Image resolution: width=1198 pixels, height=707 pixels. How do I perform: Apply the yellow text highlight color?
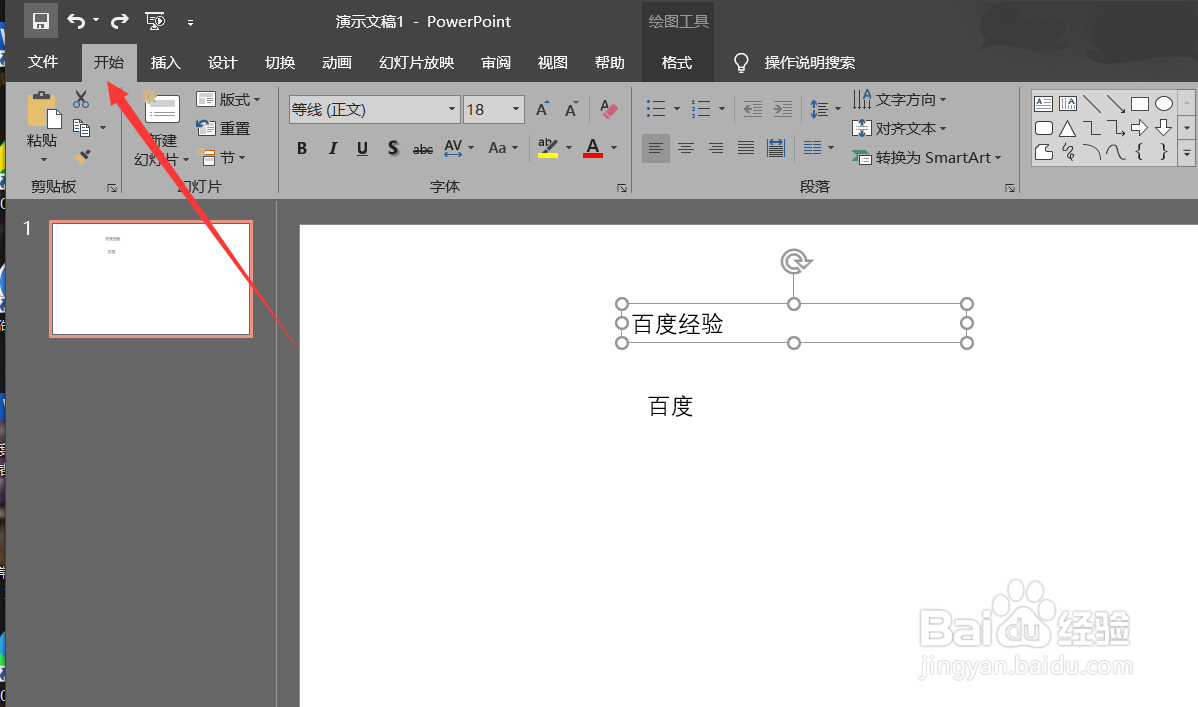(548, 148)
